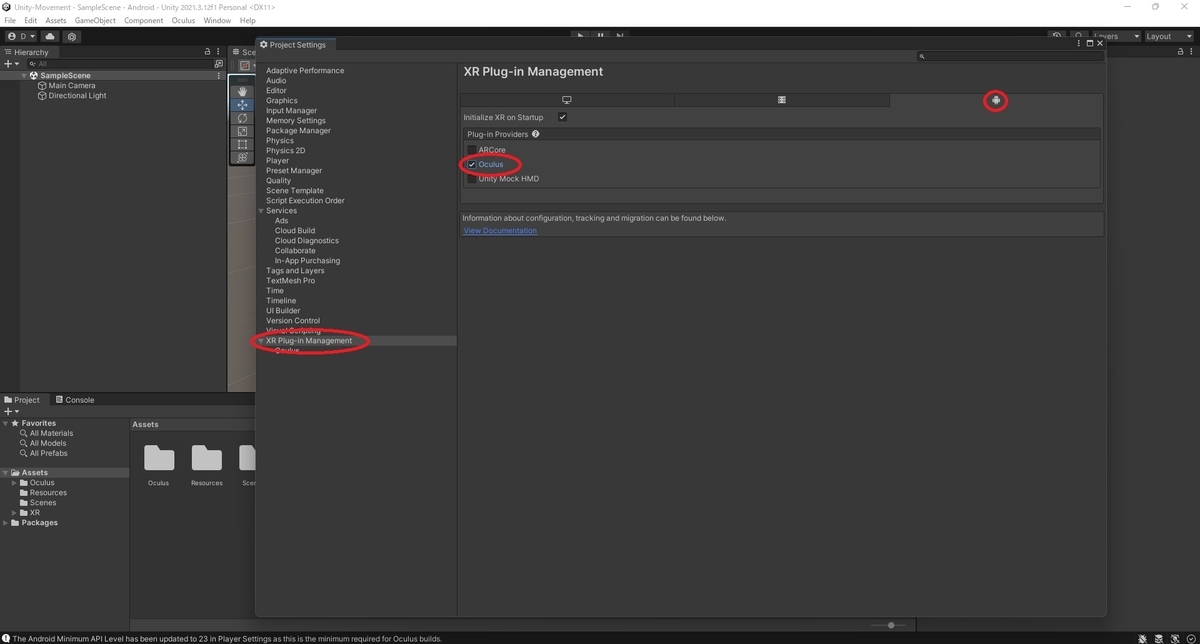Click the All Materials favorite search

pyautogui.click(x=51, y=433)
